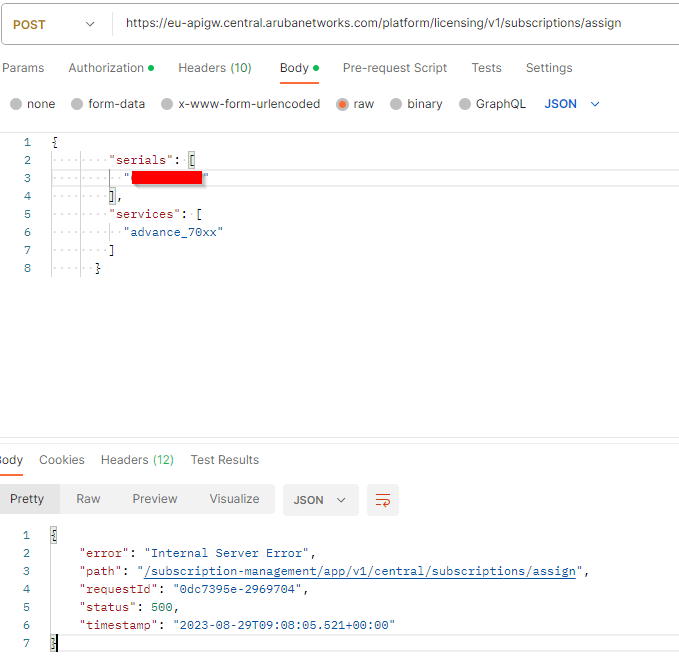Toggle the response line wrap icon
679x657 pixels.
[x=383, y=500]
